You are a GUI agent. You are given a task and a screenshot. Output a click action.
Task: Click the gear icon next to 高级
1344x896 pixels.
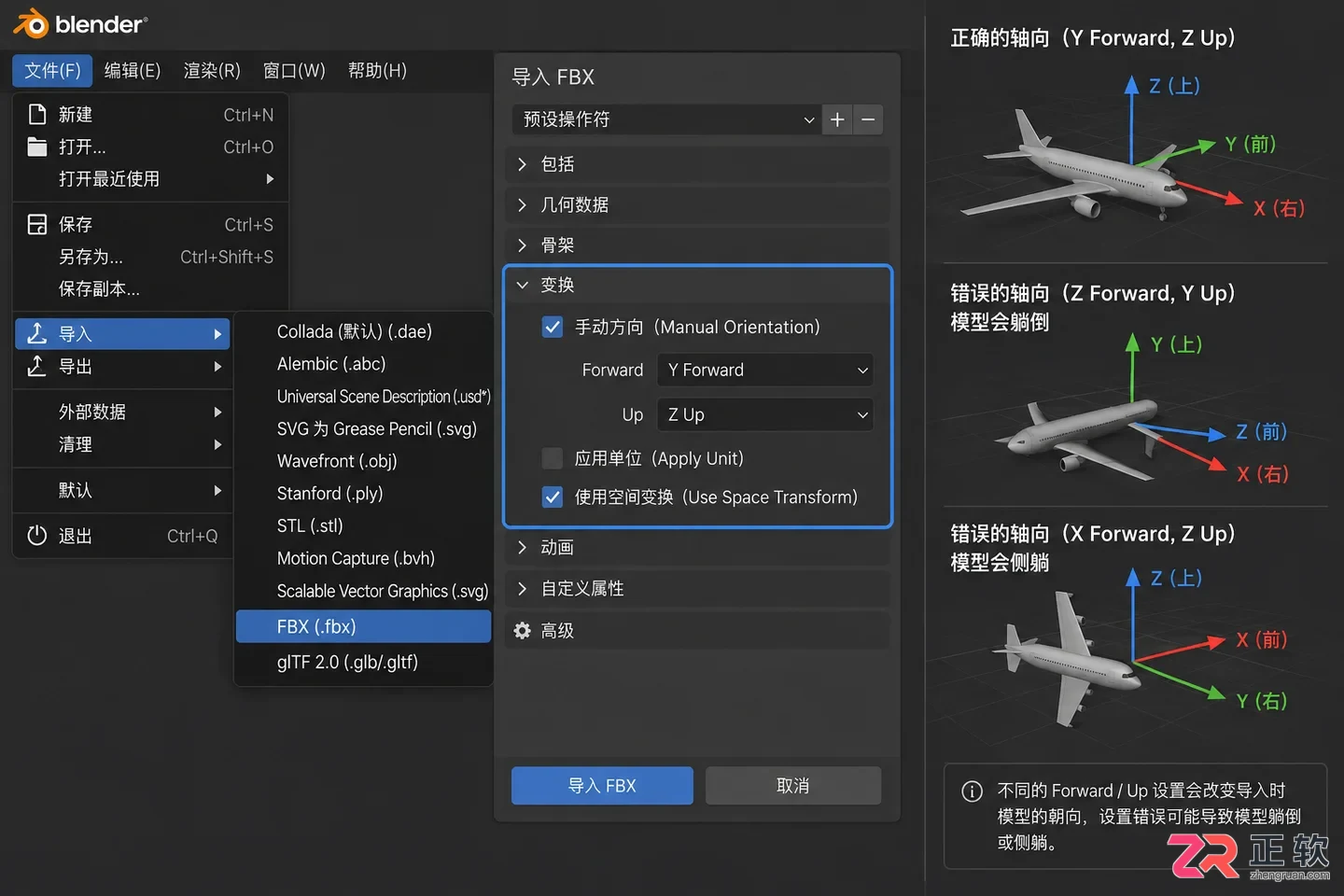pyautogui.click(x=523, y=631)
